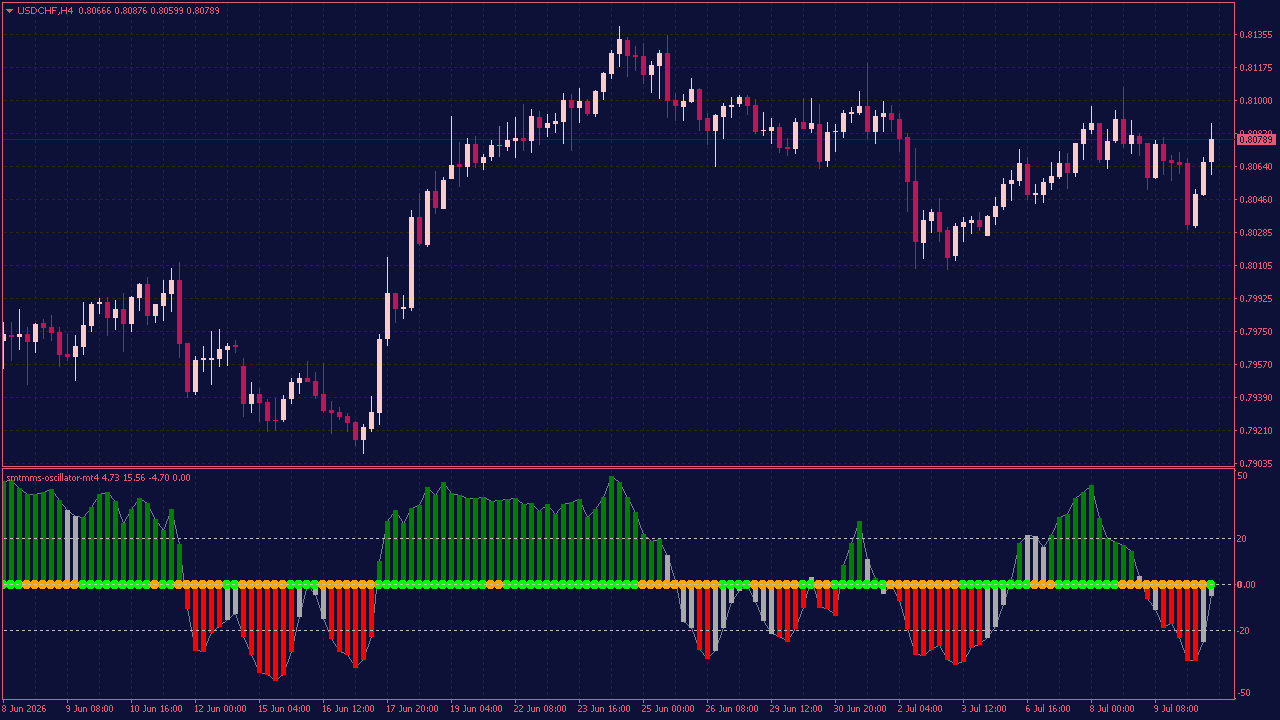Open the dropdown triangle beside USDCHF,H4
The width and height of the screenshot is (1280, 720).
(9, 10)
